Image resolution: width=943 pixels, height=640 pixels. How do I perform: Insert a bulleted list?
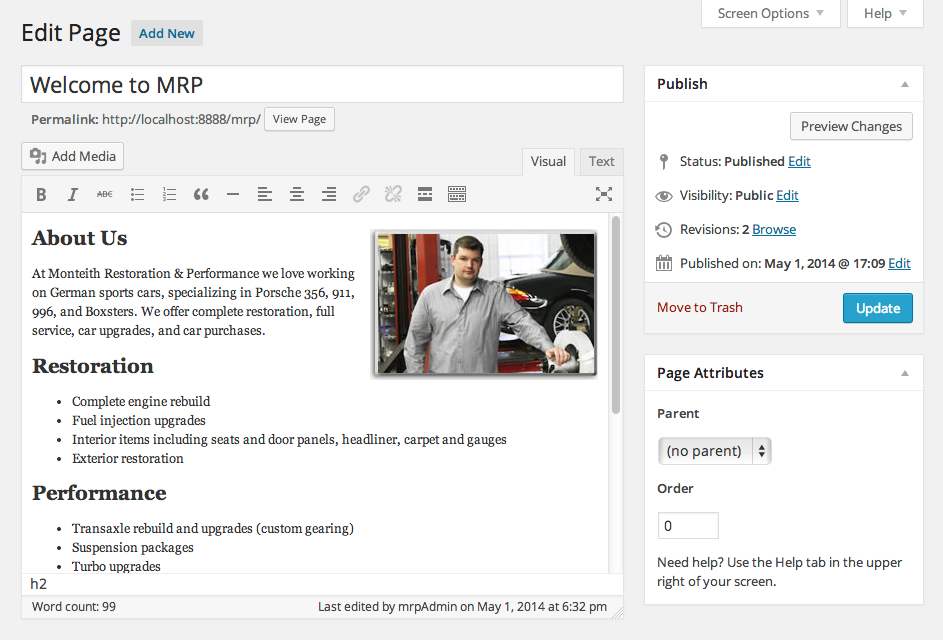coord(138,195)
